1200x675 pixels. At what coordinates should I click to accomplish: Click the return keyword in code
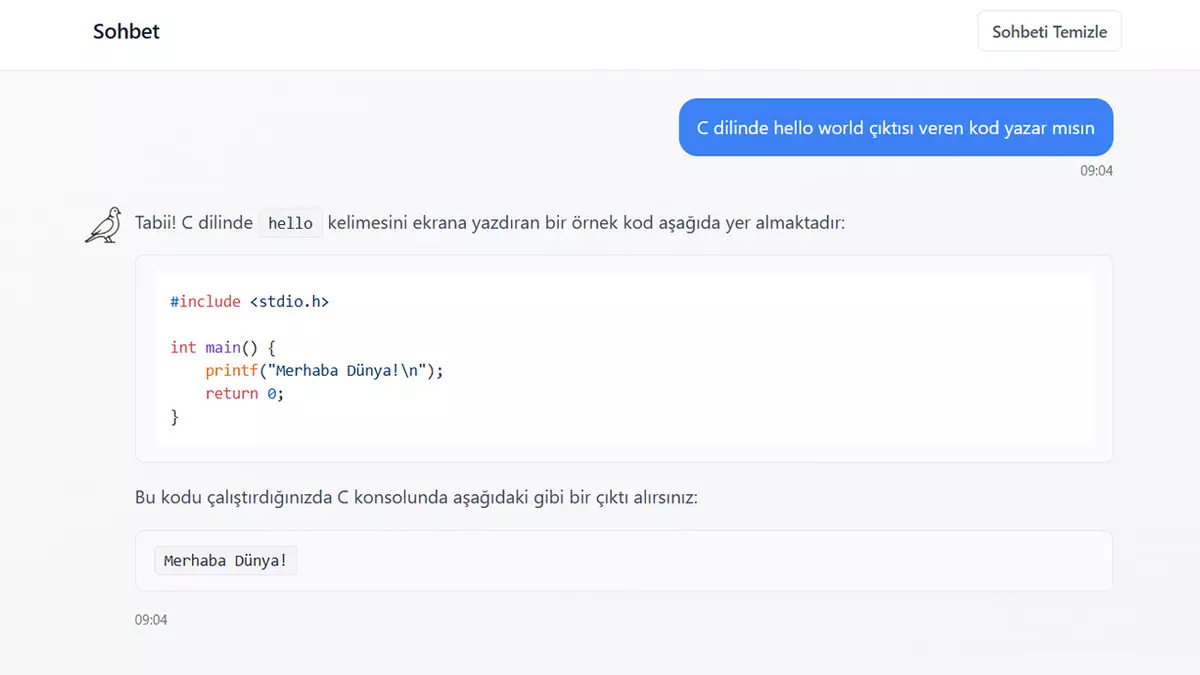tap(231, 393)
